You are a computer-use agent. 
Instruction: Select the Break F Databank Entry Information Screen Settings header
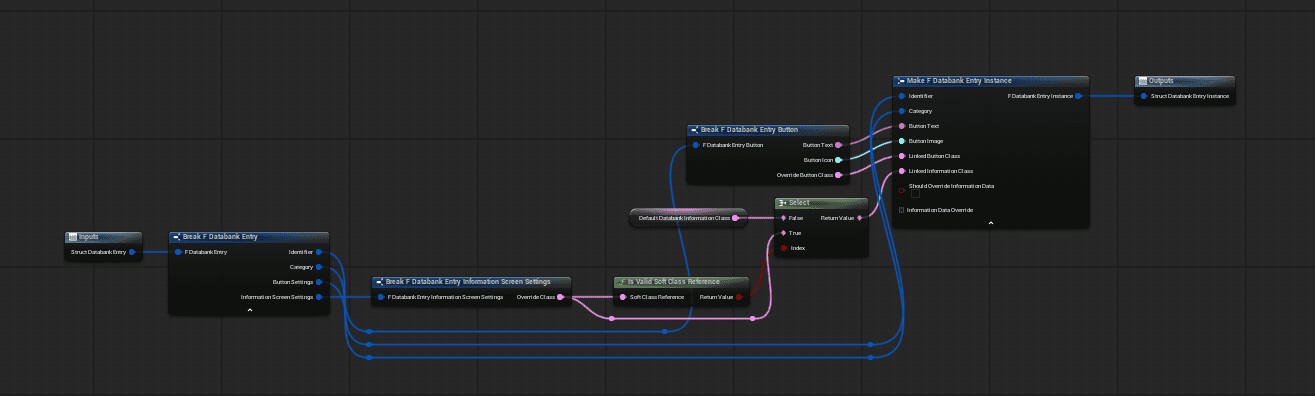pyautogui.click(x=472, y=282)
